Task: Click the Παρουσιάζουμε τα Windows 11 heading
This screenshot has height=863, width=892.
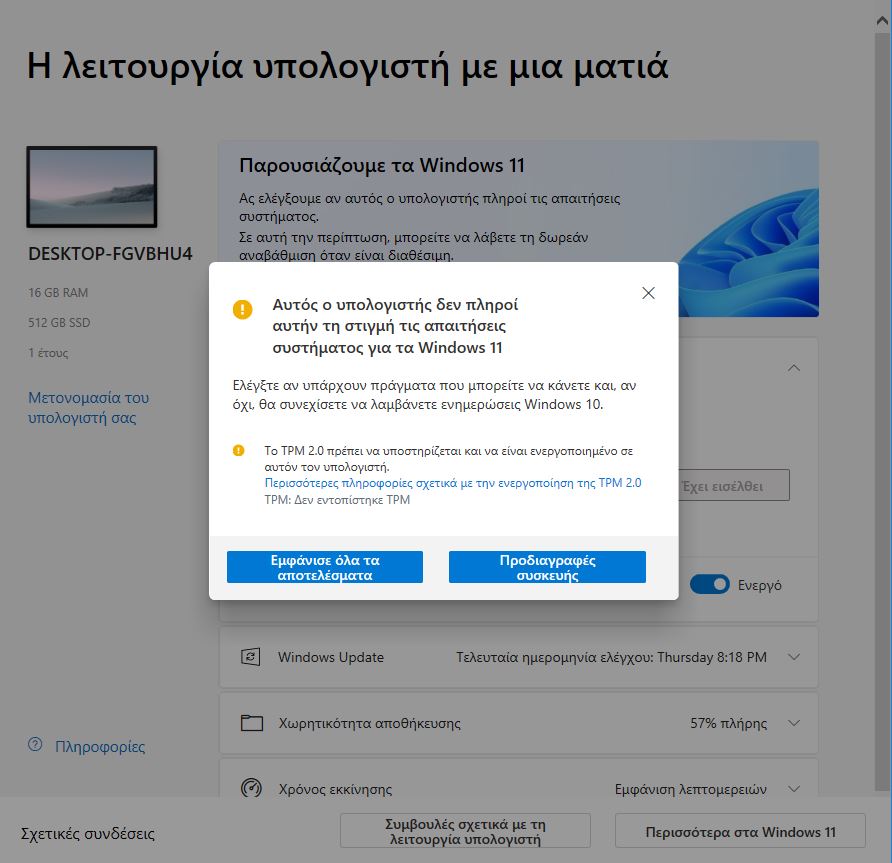Action: pos(382,165)
